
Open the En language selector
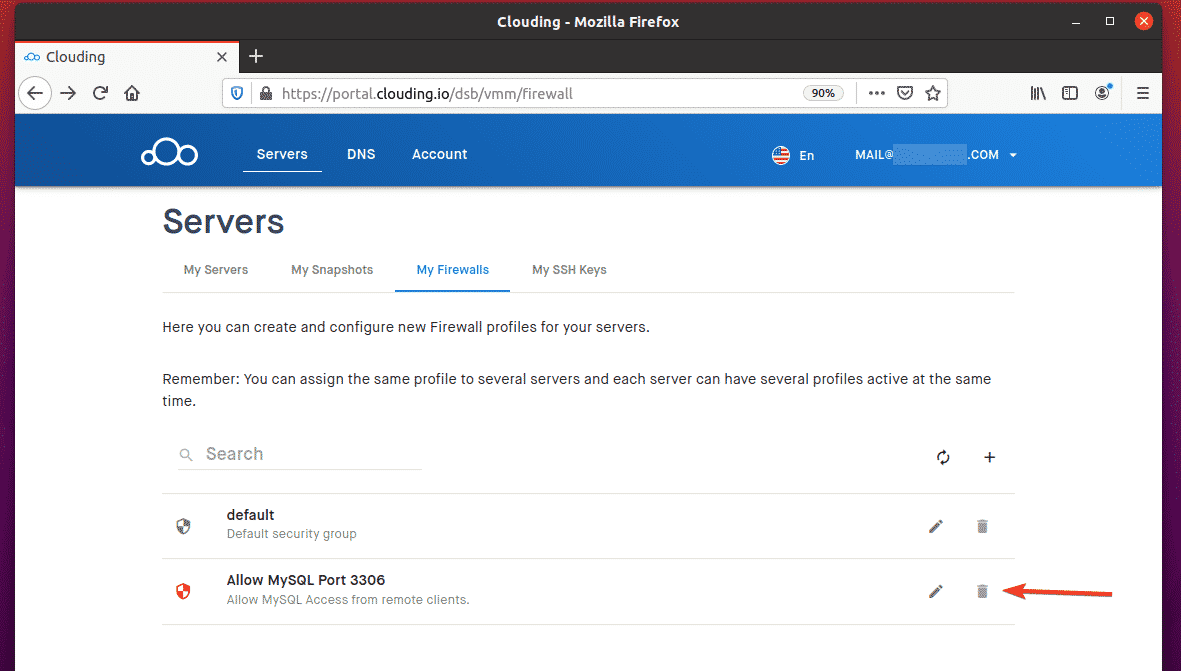click(x=793, y=155)
